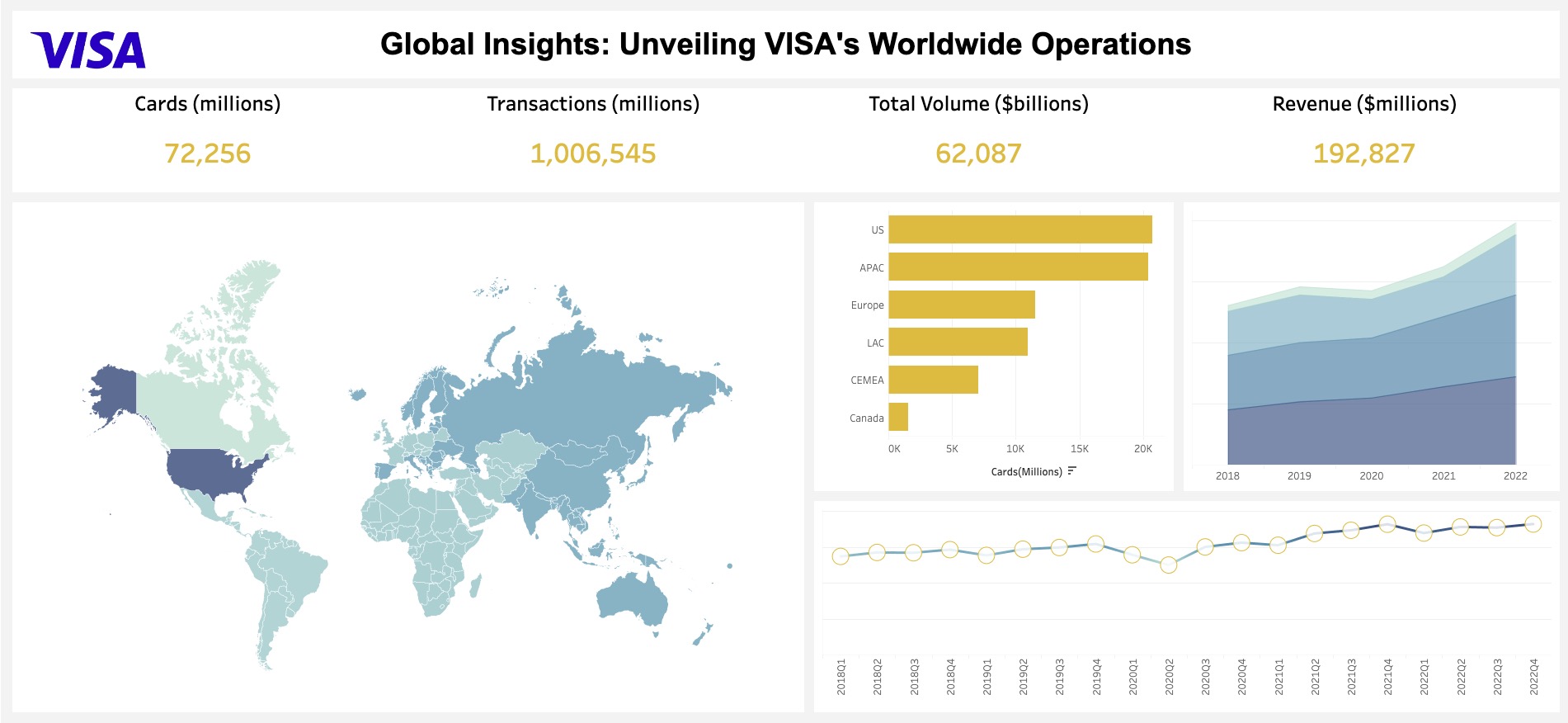Screen dimensions: 1568x723
Task: Select the US bar in the bar chart
Action: [1020, 229]
